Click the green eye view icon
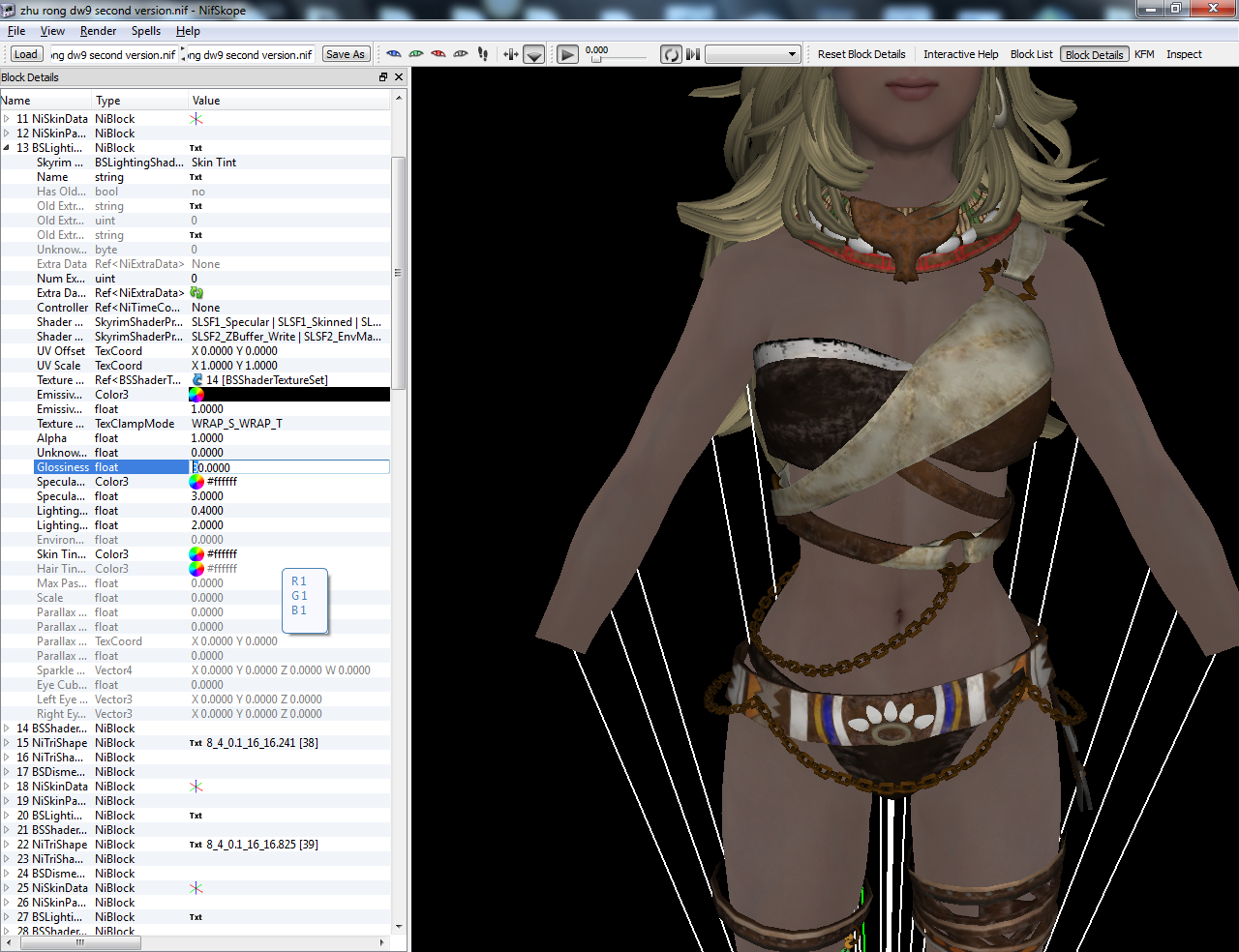 click(x=416, y=54)
